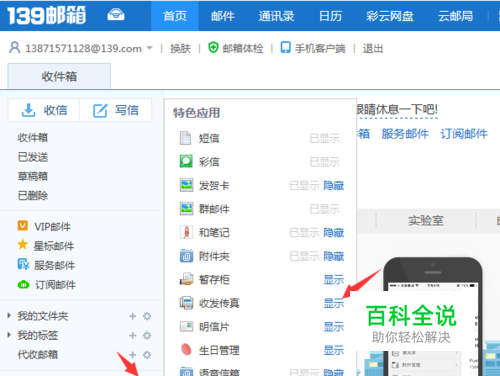This screenshot has height=376, width=500.
Task: Click the VIP邮件 icon
Action: pos(23,226)
